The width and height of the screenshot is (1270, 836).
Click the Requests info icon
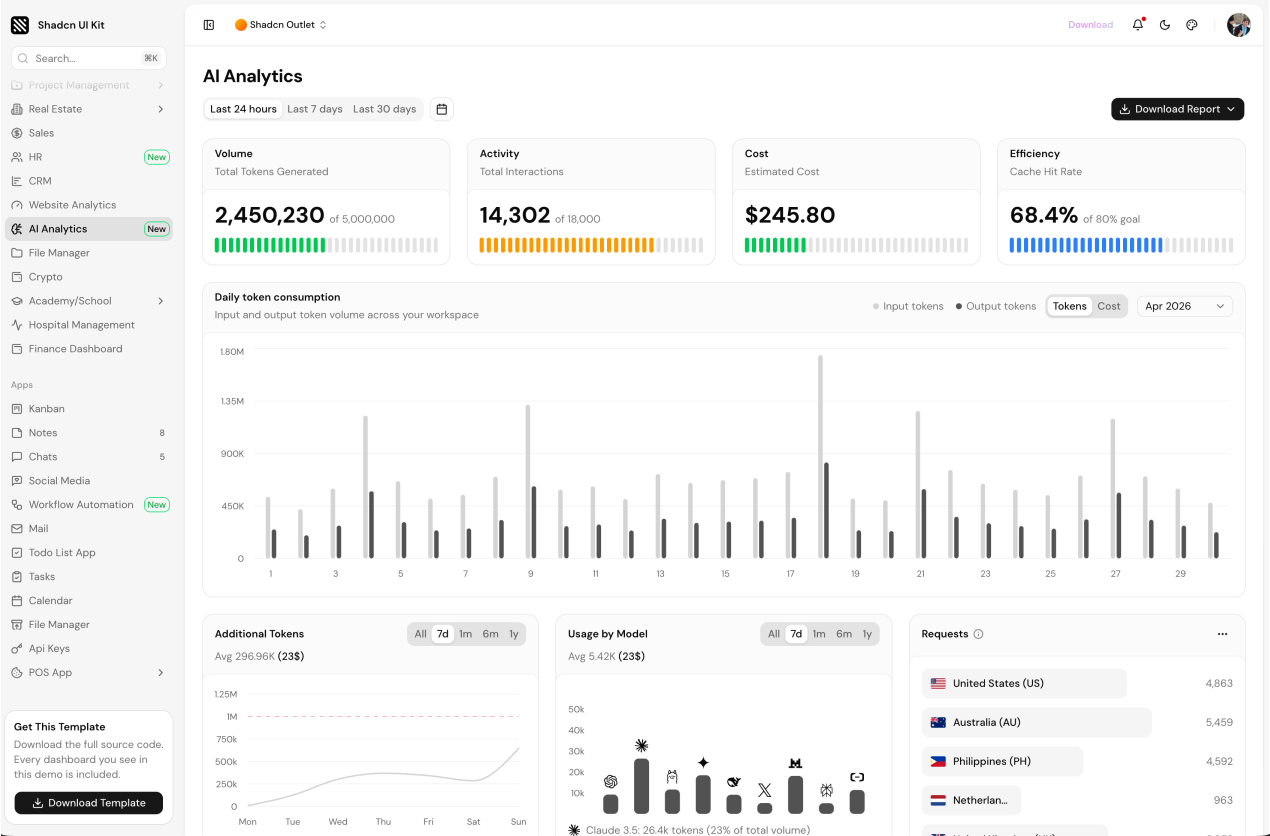click(978, 634)
